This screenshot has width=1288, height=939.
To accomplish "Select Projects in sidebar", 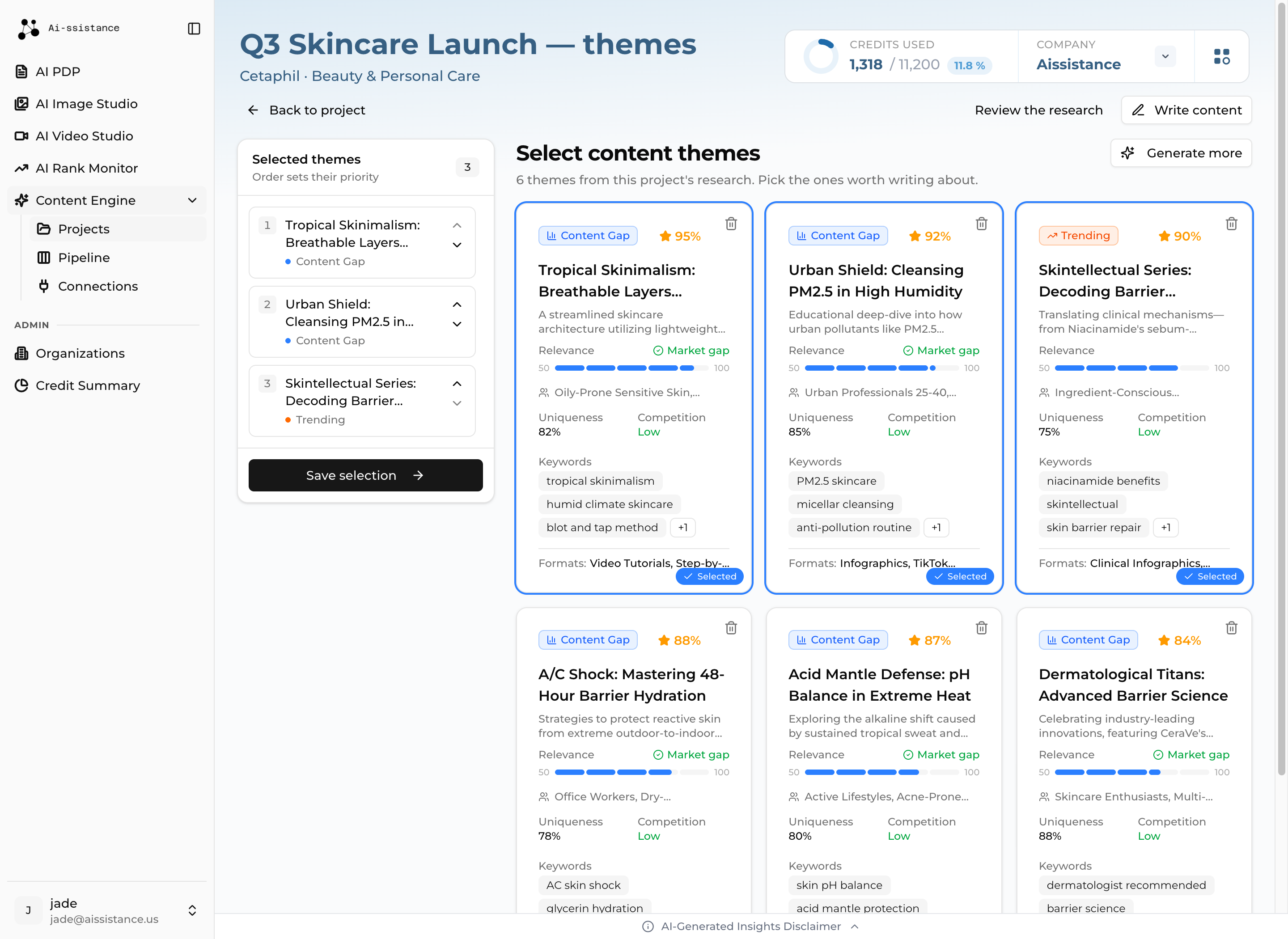I will 118,229.
